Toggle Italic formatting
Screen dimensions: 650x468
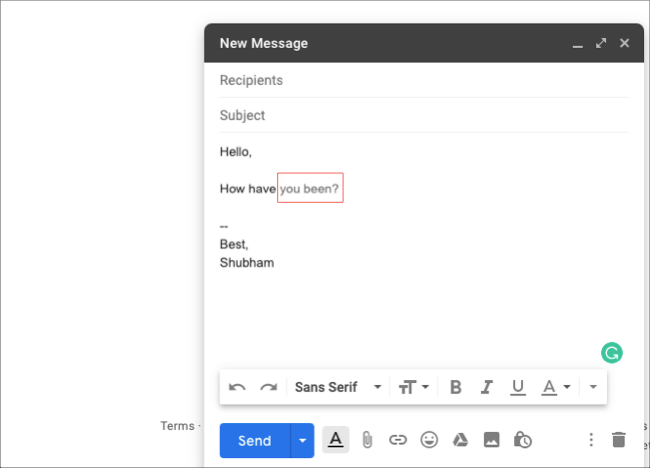486,387
